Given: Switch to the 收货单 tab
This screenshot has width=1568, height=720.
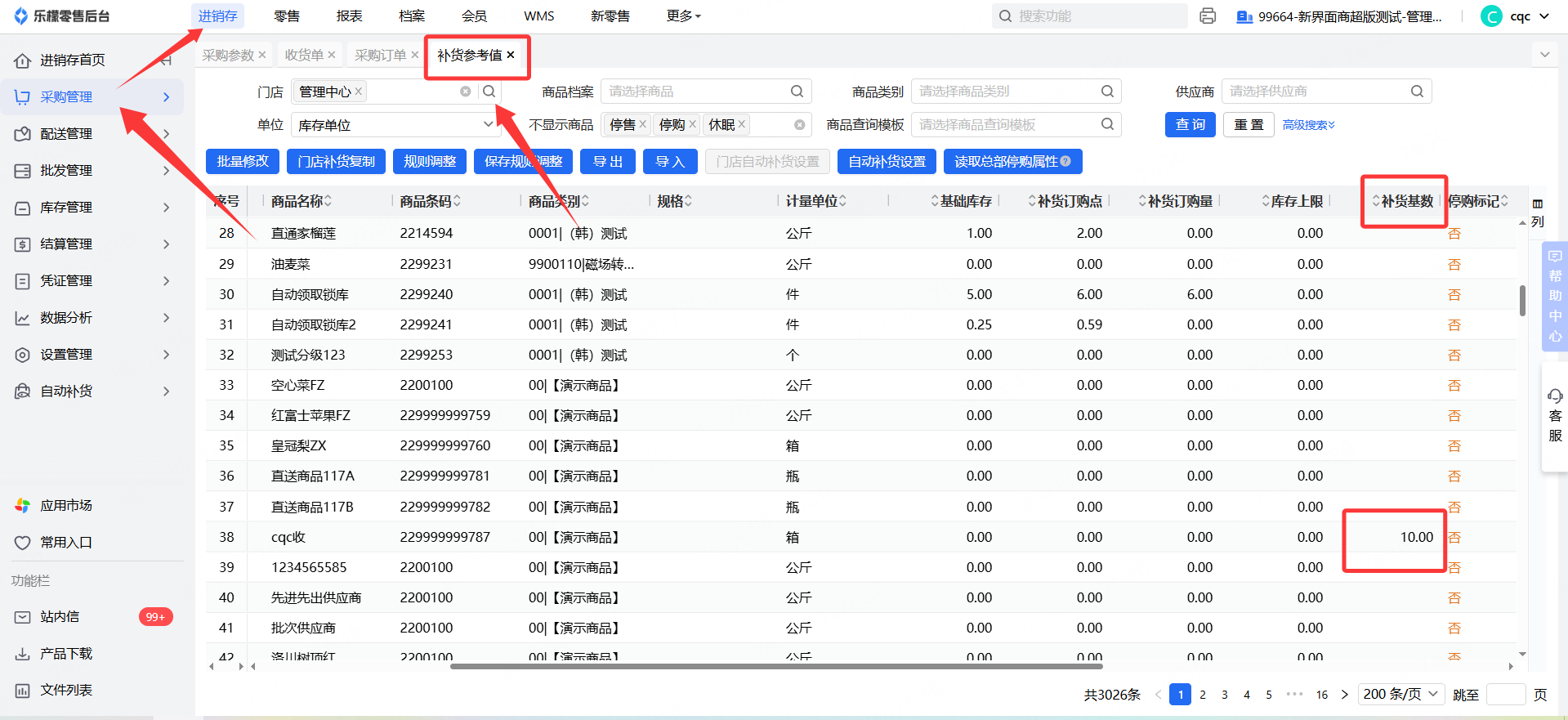Looking at the screenshot, I should pyautogui.click(x=304, y=55).
